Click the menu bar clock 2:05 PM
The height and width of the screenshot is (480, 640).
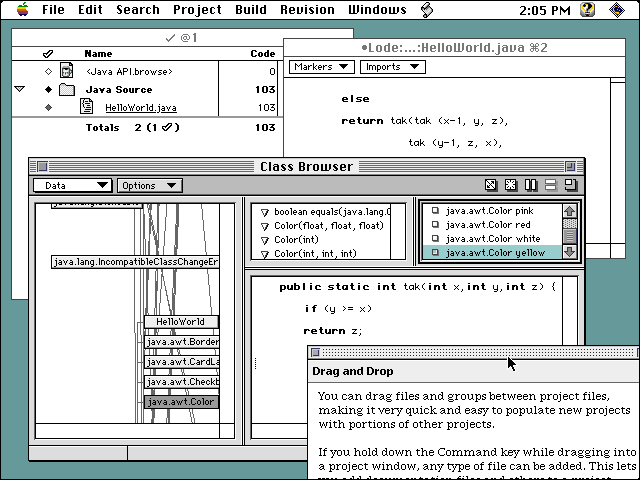coord(544,10)
